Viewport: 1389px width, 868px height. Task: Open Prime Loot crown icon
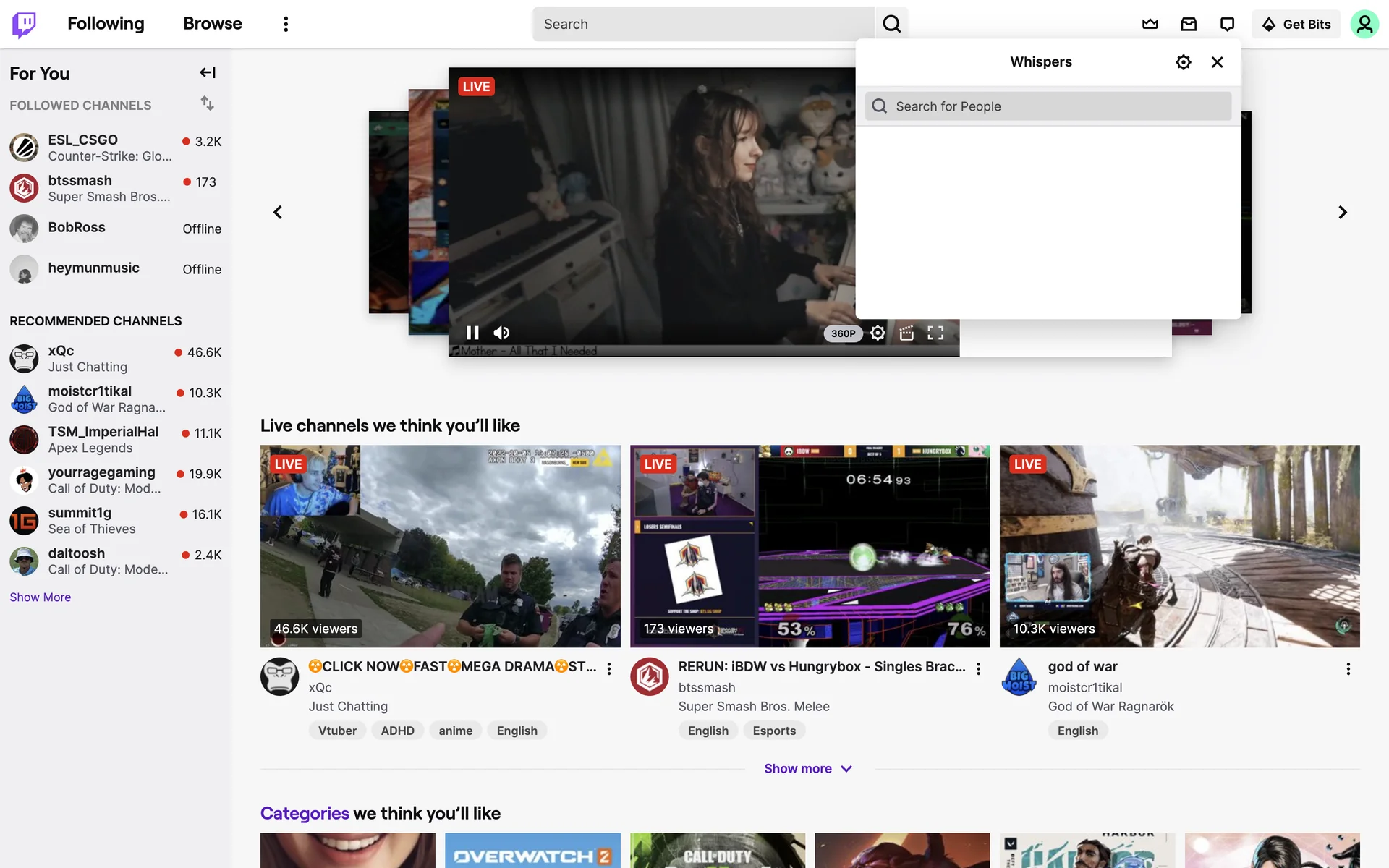(1150, 24)
